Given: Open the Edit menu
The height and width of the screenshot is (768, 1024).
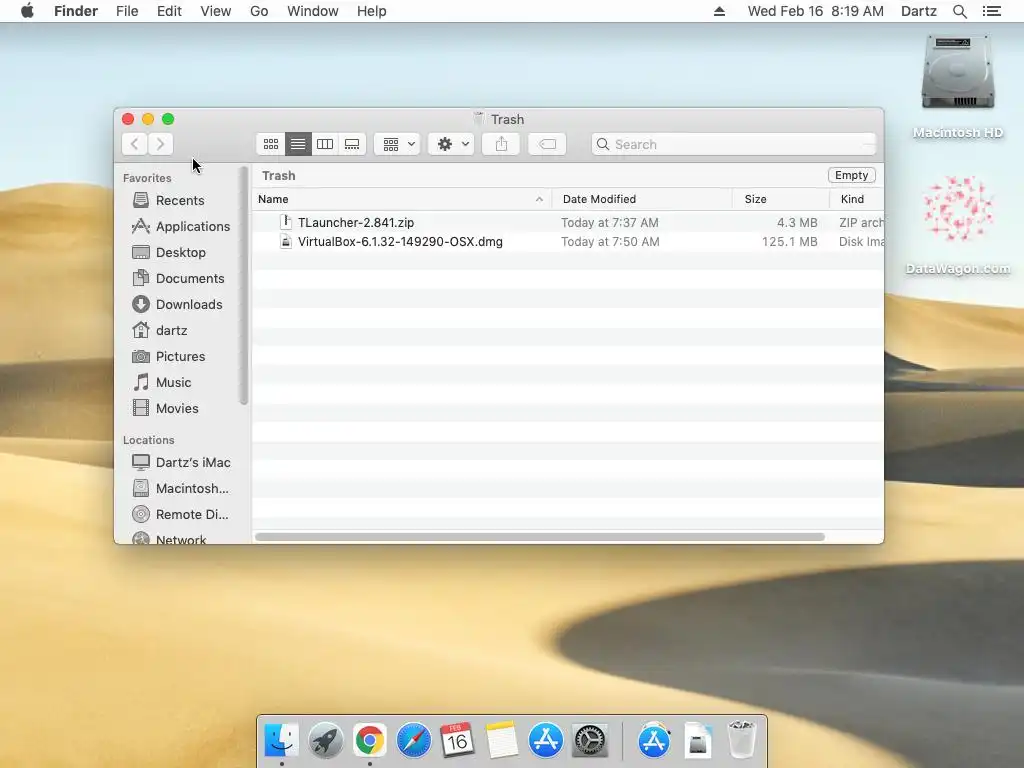Looking at the screenshot, I should coord(169,11).
